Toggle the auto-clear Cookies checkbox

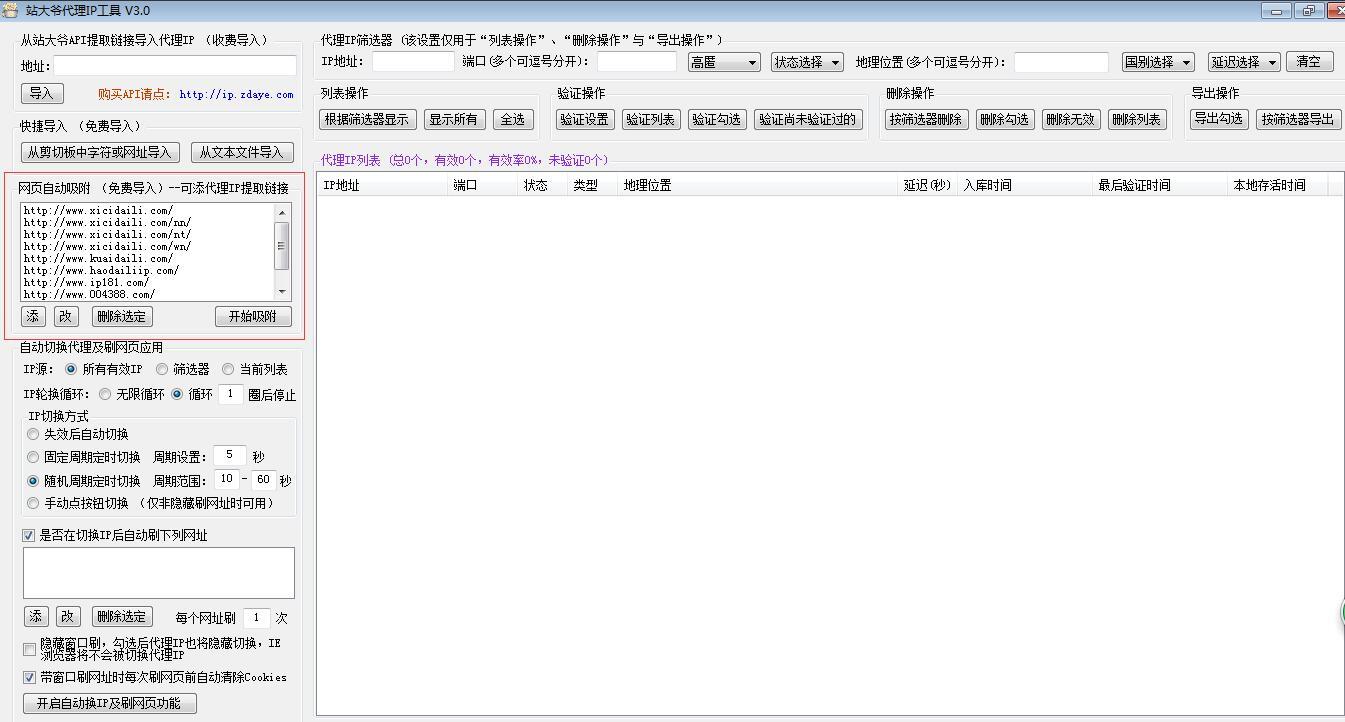pyautogui.click(x=29, y=677)
